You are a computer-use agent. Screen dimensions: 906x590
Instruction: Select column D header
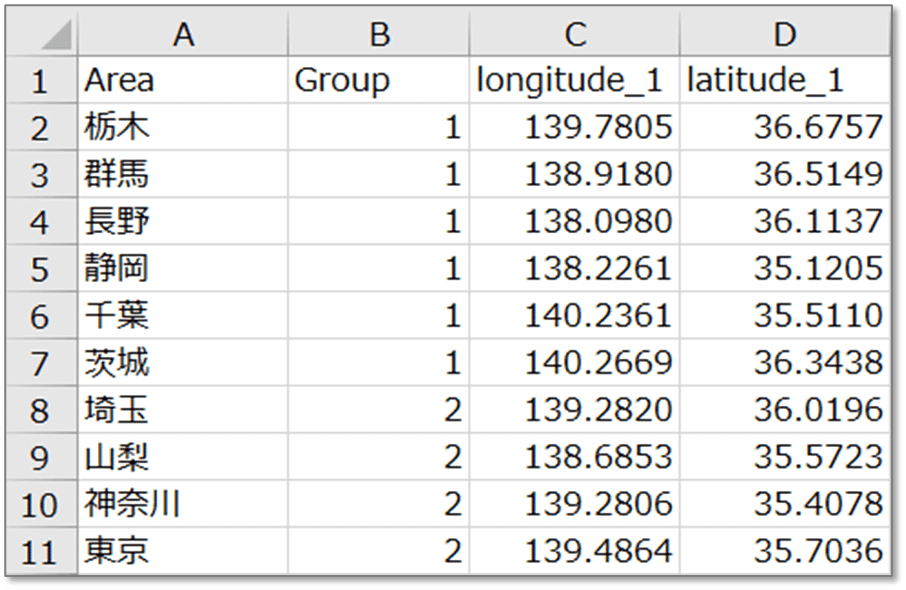click(x=784, y=35)
